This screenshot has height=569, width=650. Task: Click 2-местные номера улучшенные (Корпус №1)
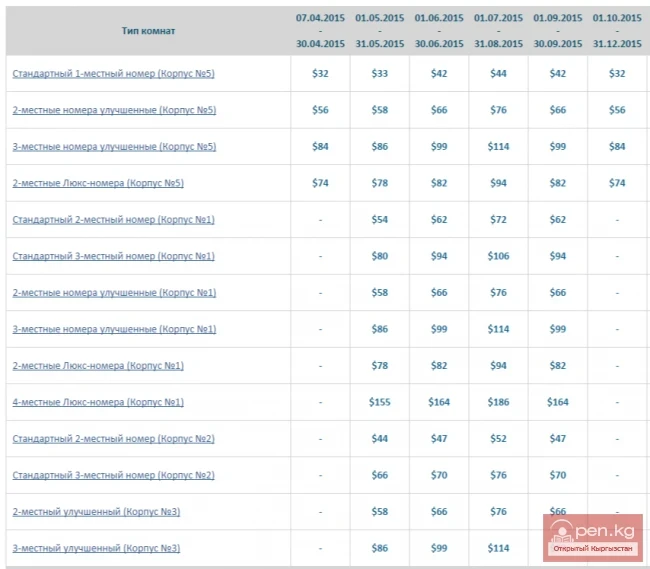coord(114,293)
